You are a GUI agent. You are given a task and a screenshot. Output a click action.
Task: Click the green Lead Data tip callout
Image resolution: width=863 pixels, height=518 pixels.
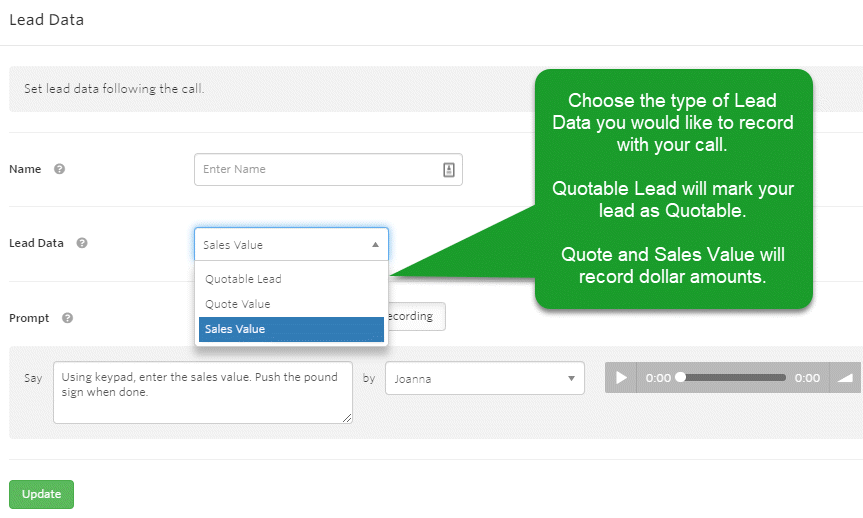click(x=673, y=188)
